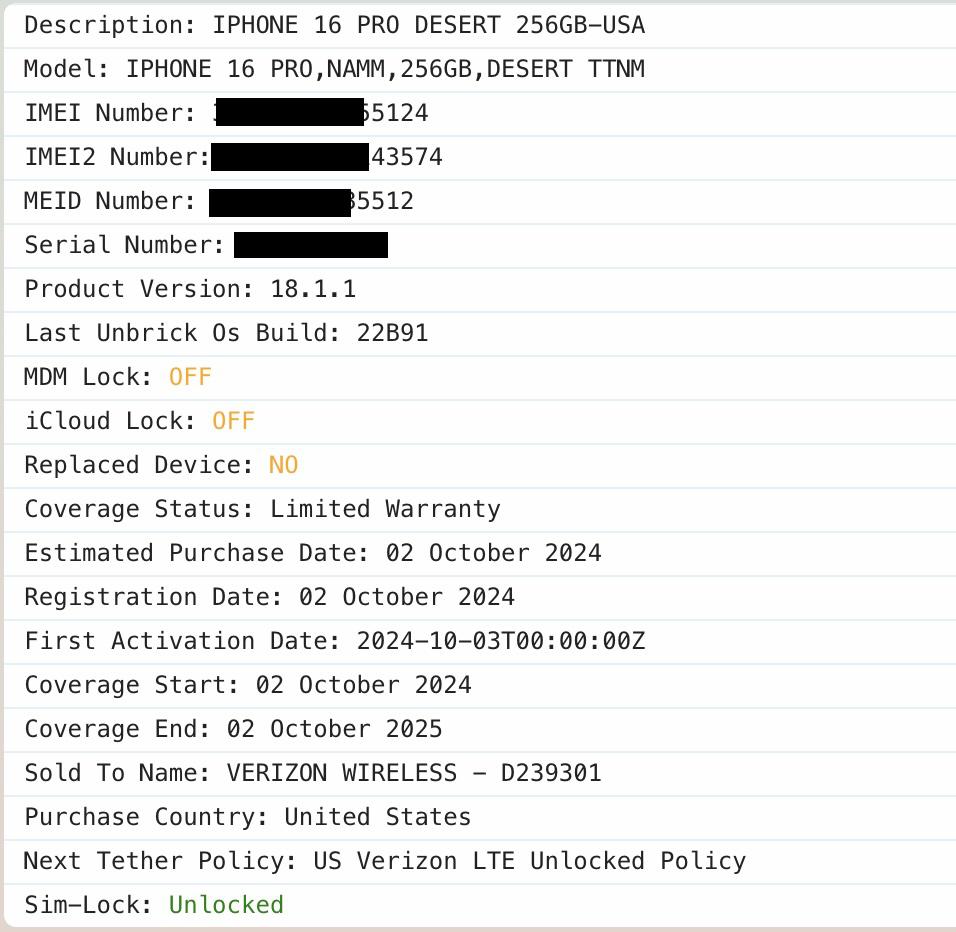Click the iCloud Lock OFF status
Image resolution: width=956 pixels, height=932 pixels.
click(233, 421)
